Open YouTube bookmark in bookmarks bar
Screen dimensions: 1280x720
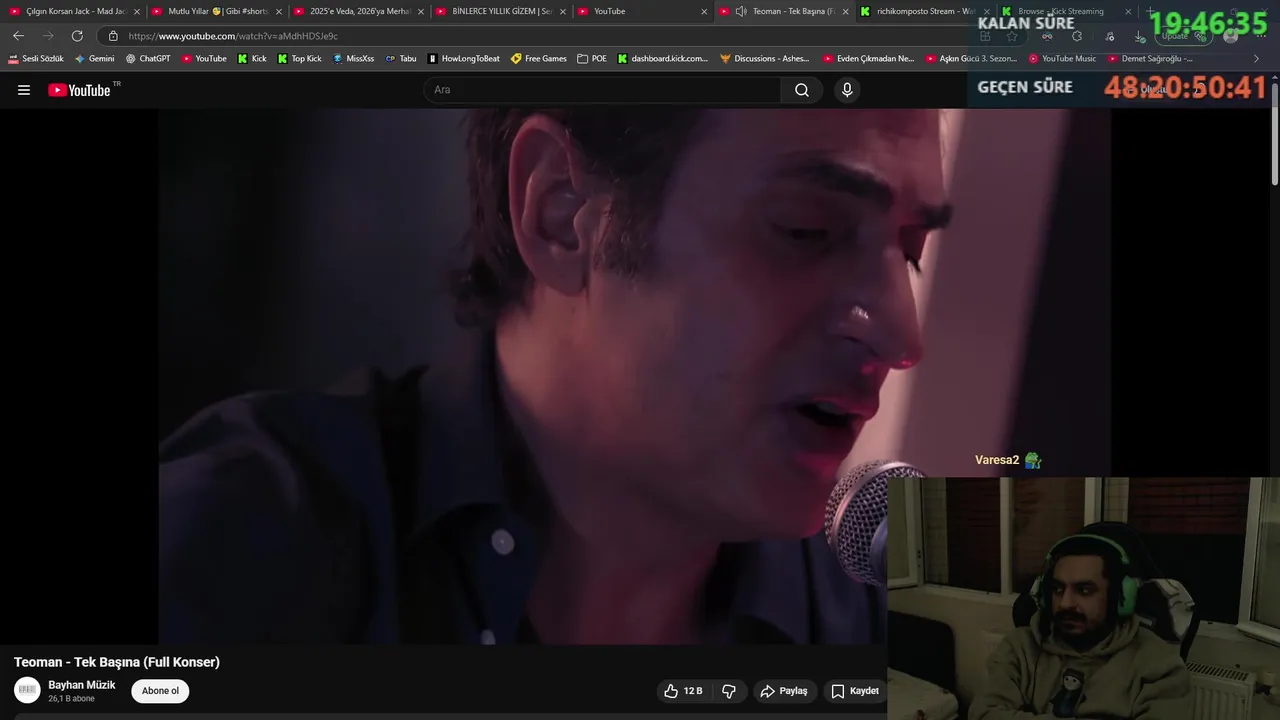[x=204, y=59]
